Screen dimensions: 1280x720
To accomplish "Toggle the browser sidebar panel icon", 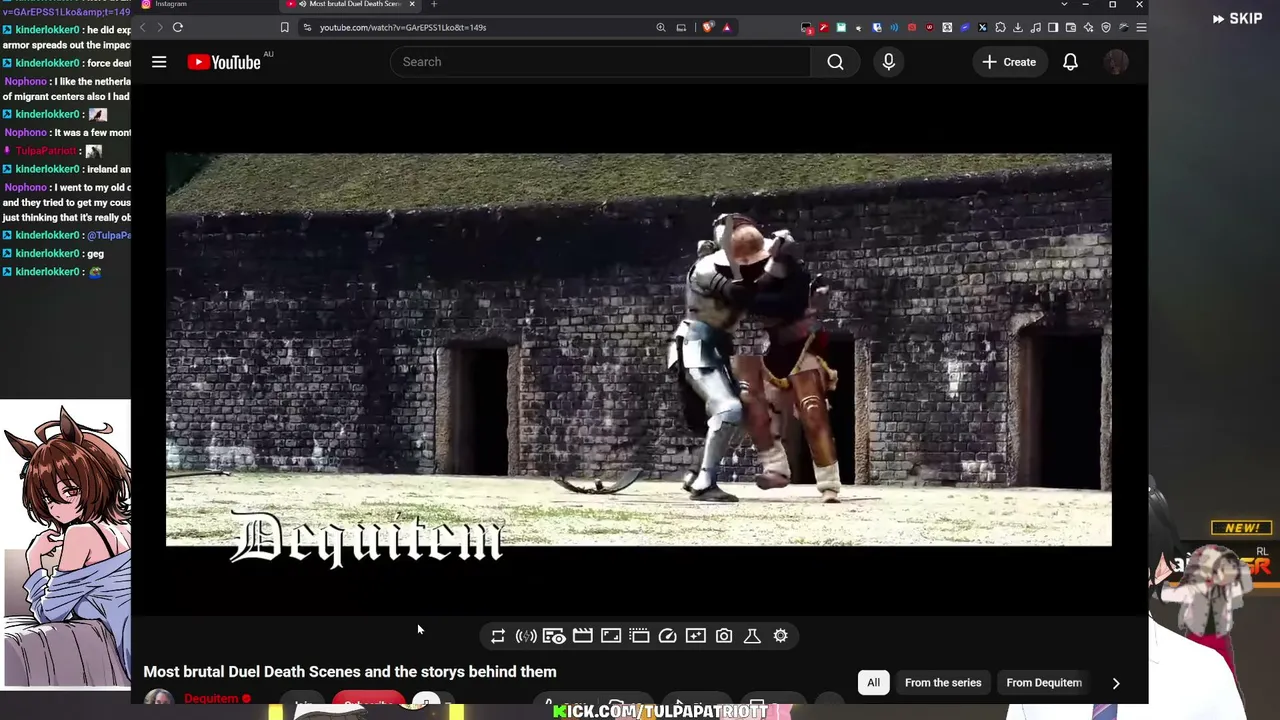I will (x=1053, y=27).
